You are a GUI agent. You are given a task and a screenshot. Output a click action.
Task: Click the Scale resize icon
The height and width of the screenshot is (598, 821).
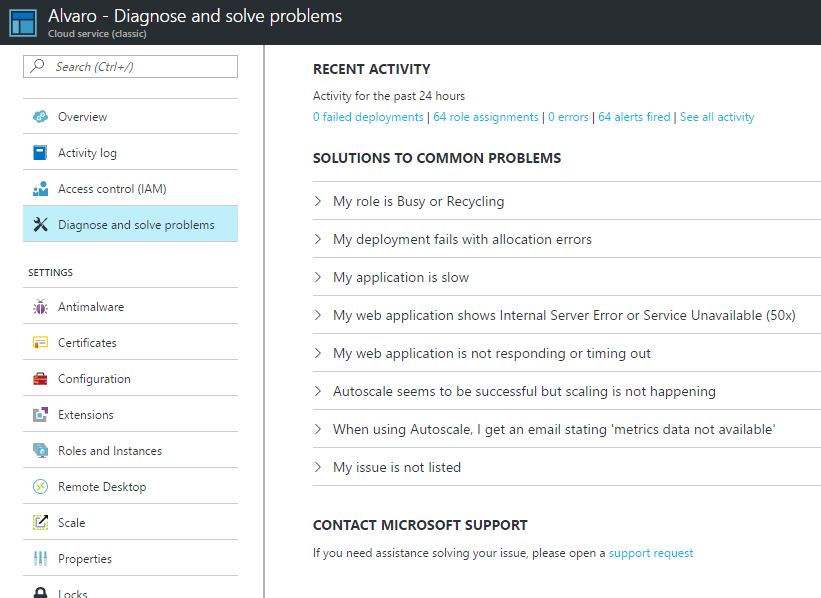(40, 523)
